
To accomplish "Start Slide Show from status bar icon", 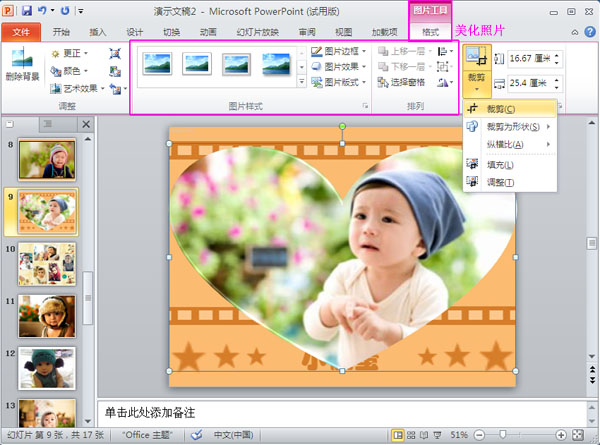I will click(x=437, y=435).
